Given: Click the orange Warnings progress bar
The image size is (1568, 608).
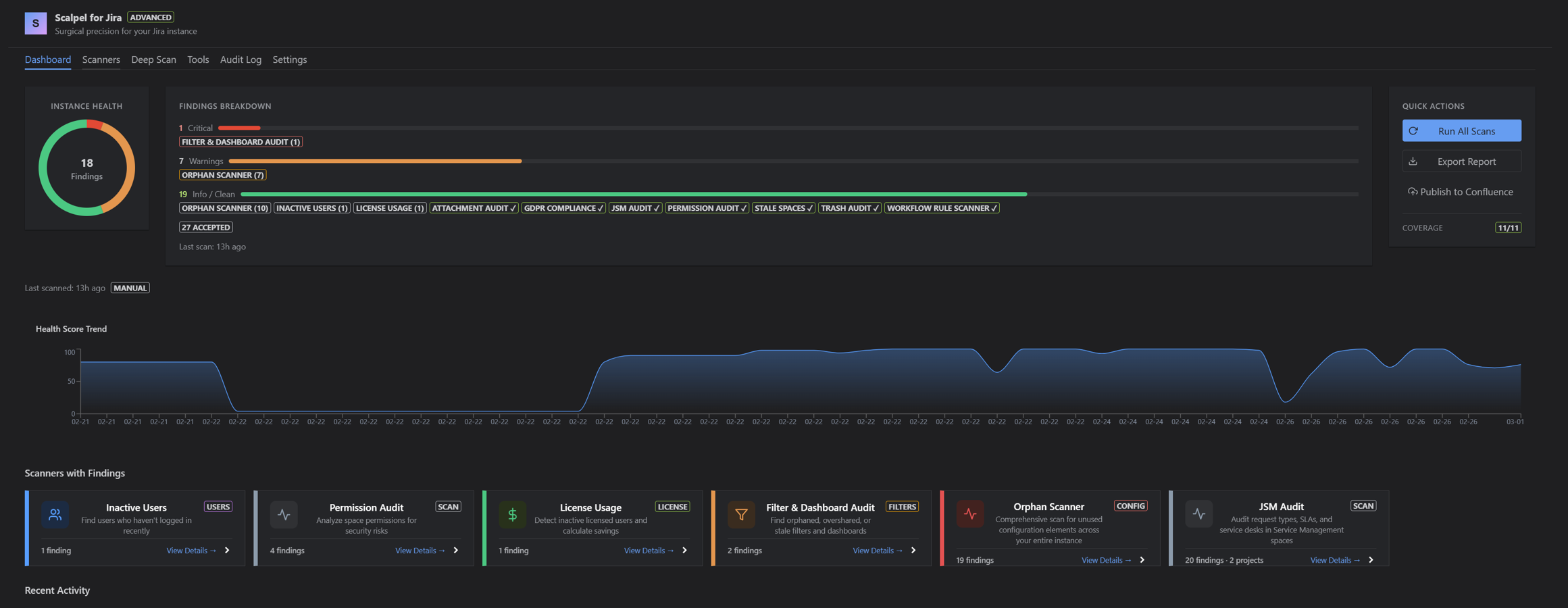Looking at the screenshot, I should (x=376, y=161).
